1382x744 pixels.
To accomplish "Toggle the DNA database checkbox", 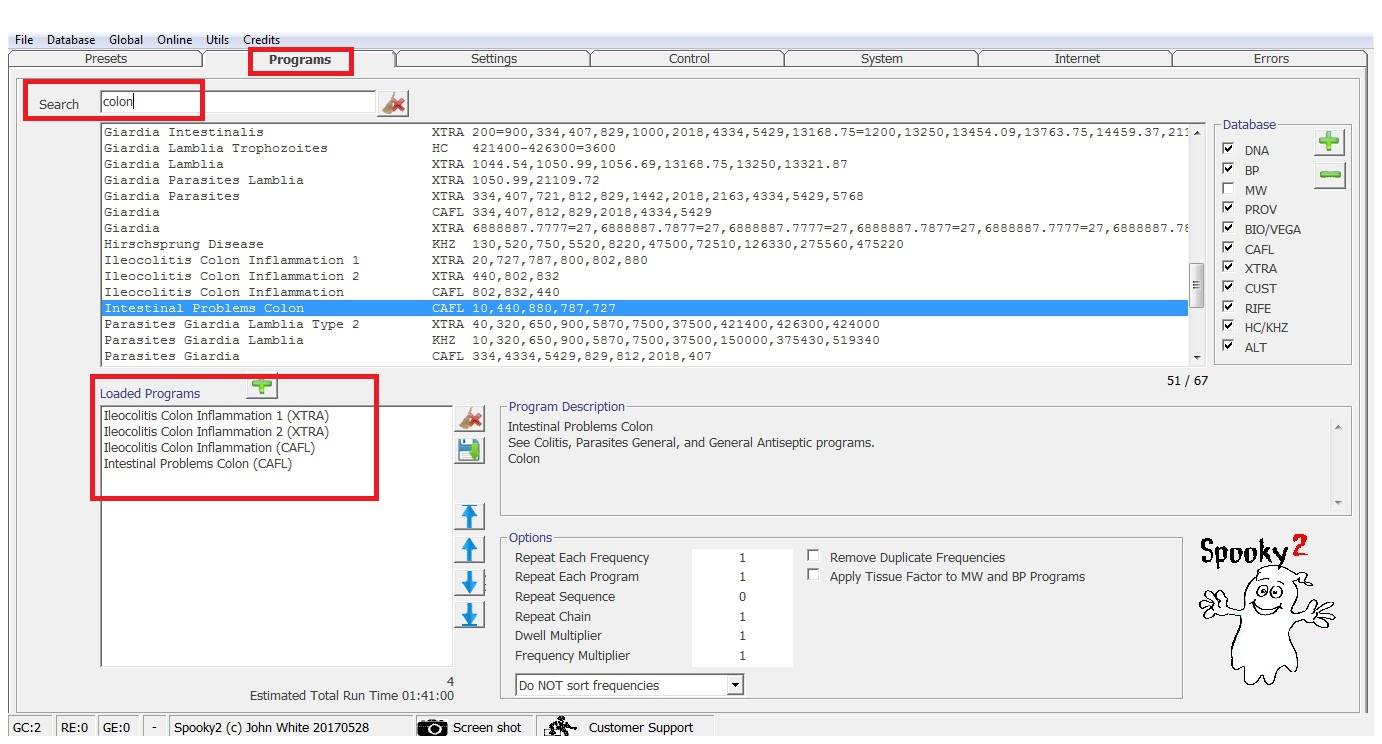I will (1228, 149).
